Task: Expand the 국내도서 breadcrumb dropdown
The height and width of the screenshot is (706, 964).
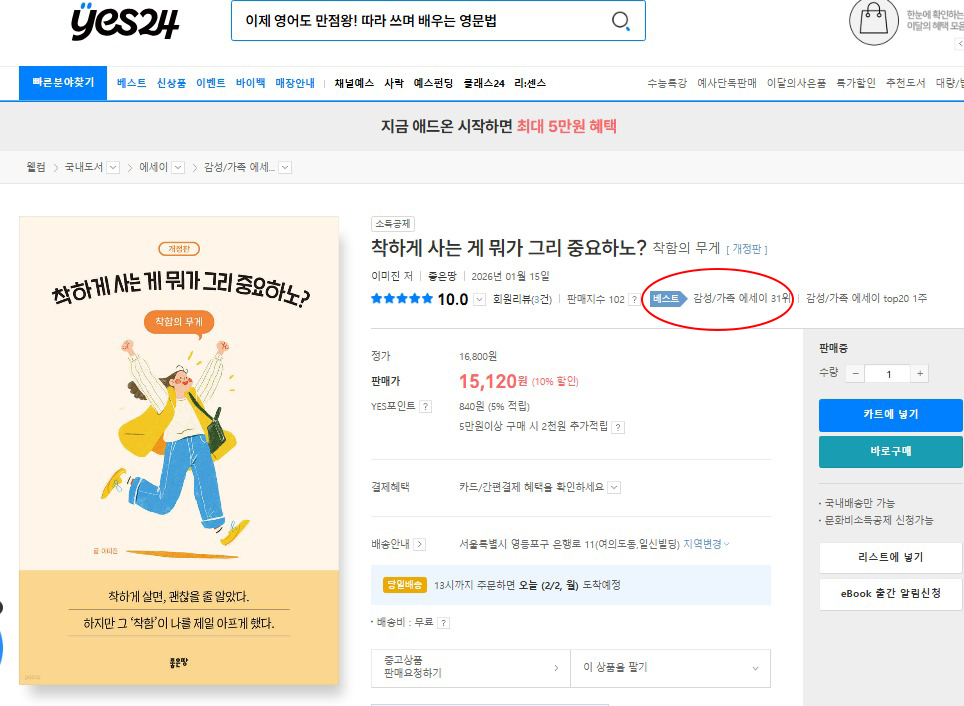Action: [x=113, y=167]
